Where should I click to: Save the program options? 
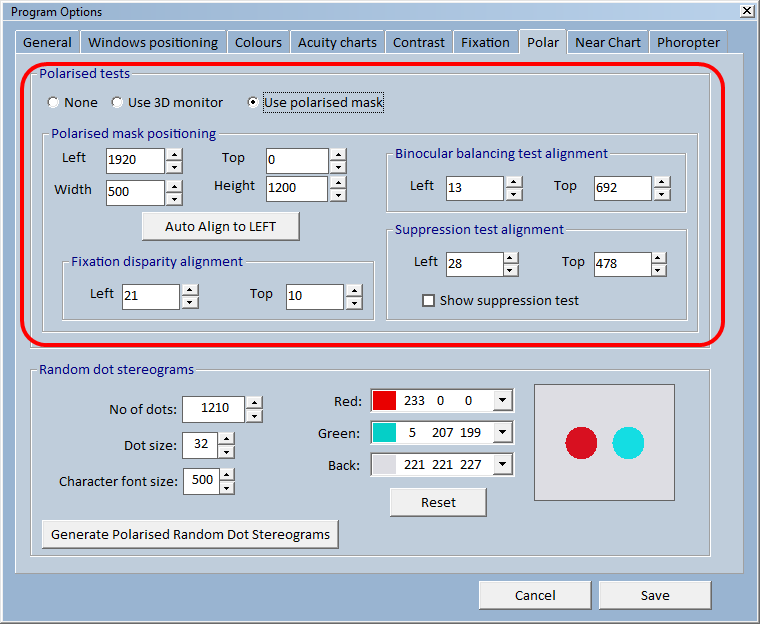pyautogui.click(x=655, y=595)
